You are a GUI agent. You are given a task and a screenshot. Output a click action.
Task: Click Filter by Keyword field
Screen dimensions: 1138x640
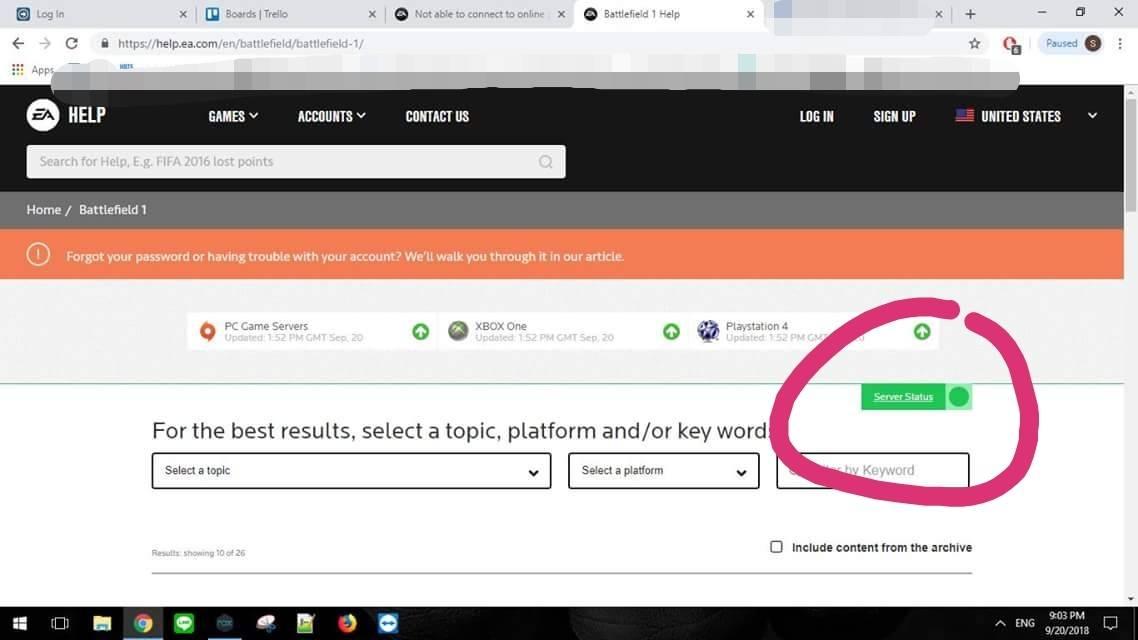pyautogui.click(x=872, y=471)
